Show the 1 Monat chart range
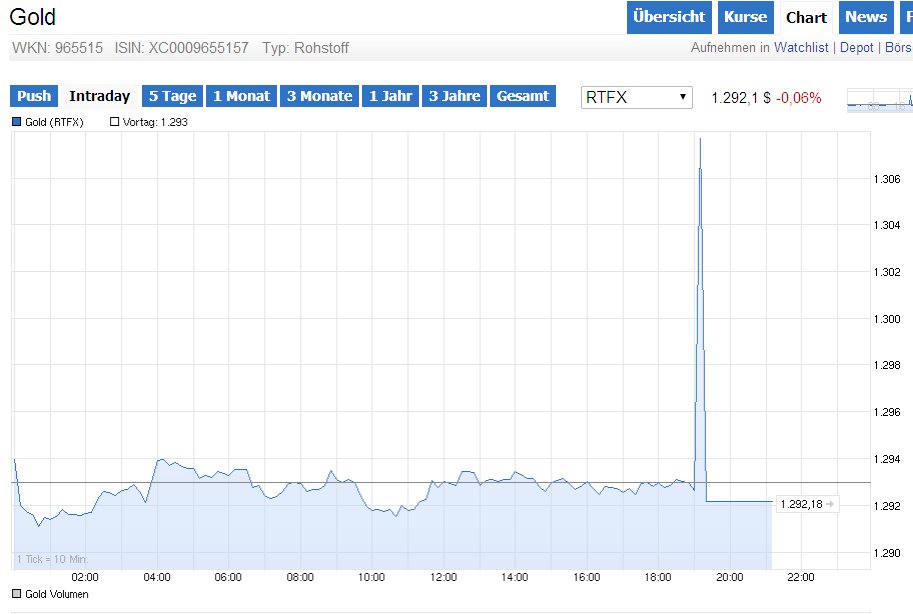The height and width of the screenshot is (614, 913). click(242, 96)
